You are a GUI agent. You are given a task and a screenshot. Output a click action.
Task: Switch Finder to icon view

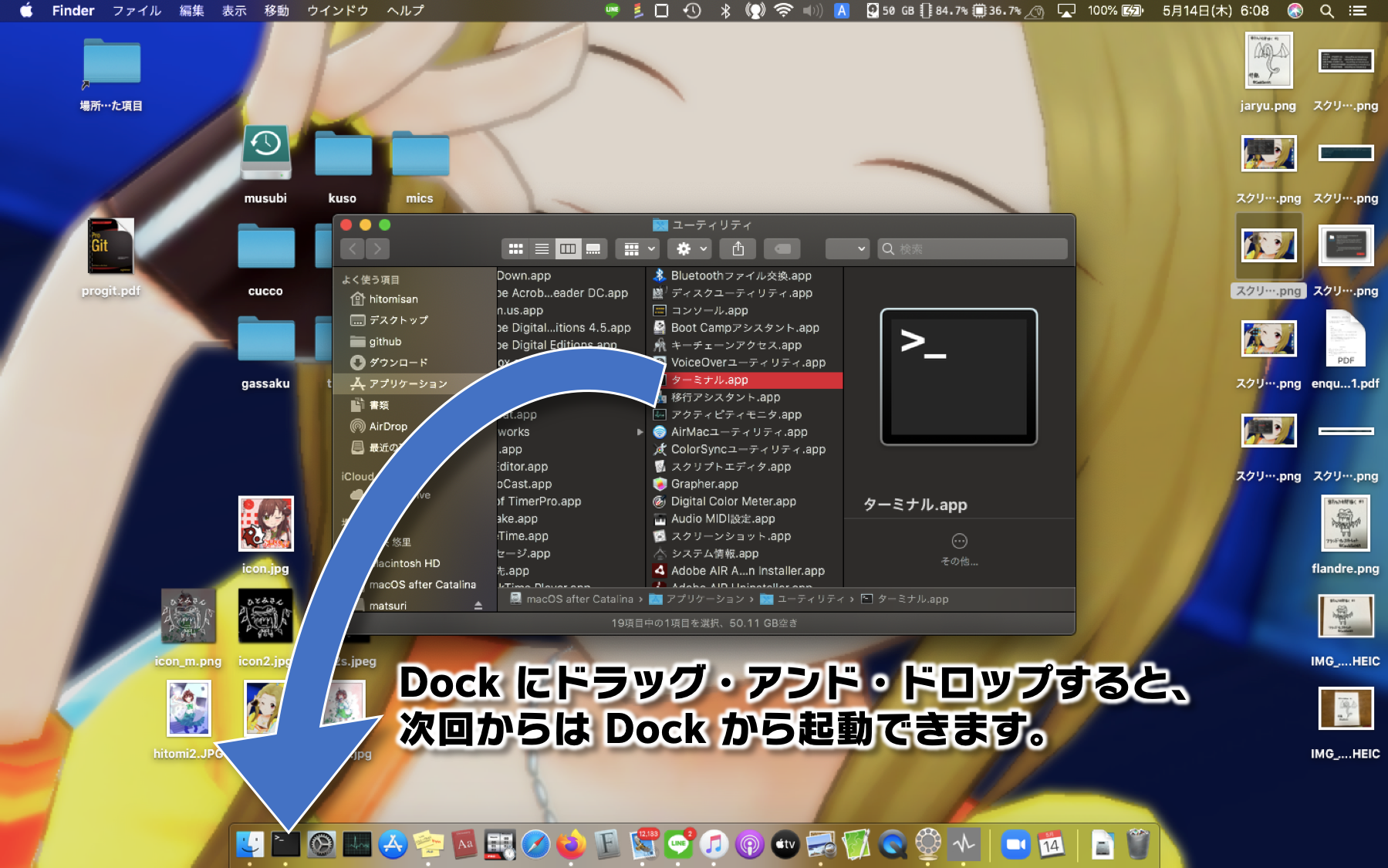(516, 248)
